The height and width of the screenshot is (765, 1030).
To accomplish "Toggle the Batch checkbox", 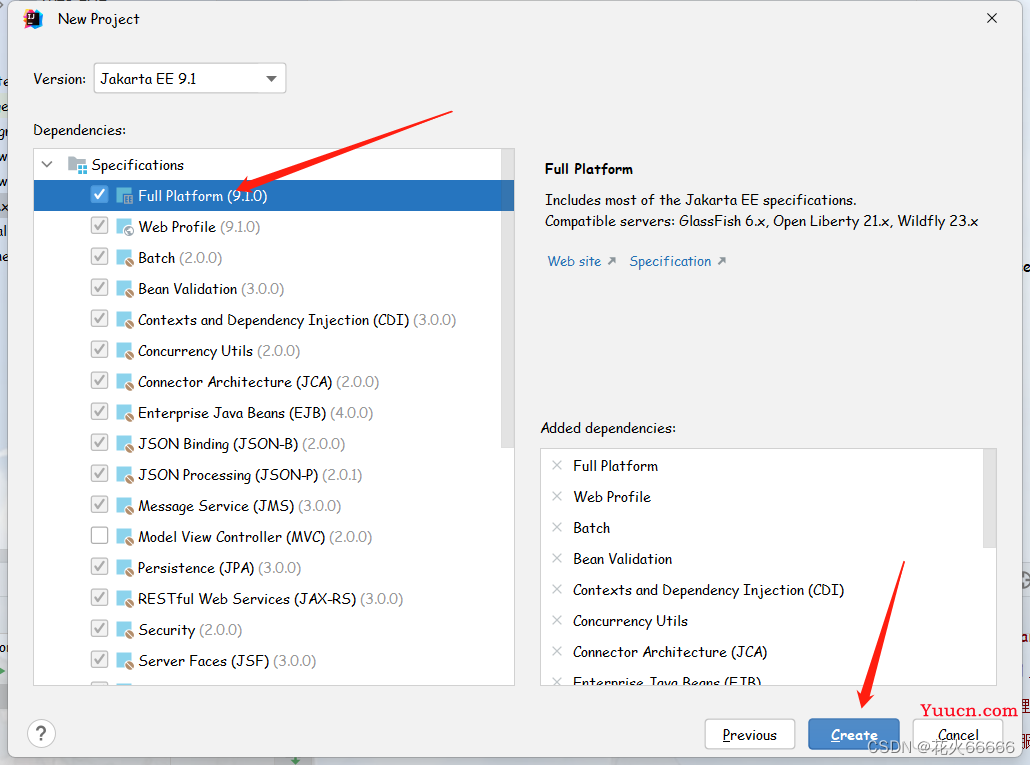I will click(x=99, y=257).
